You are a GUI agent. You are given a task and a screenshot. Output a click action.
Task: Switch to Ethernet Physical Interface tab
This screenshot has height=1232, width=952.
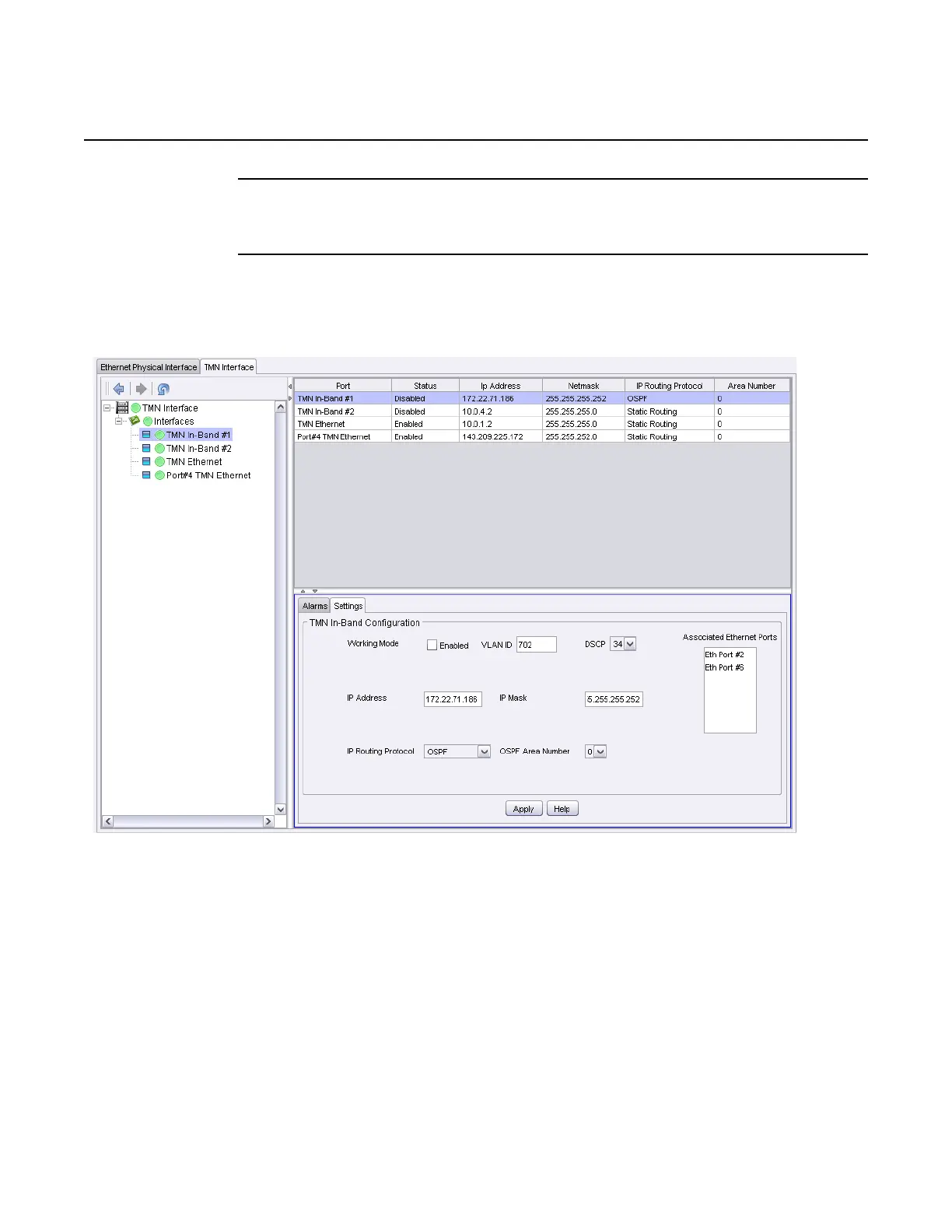pos(149,367)
